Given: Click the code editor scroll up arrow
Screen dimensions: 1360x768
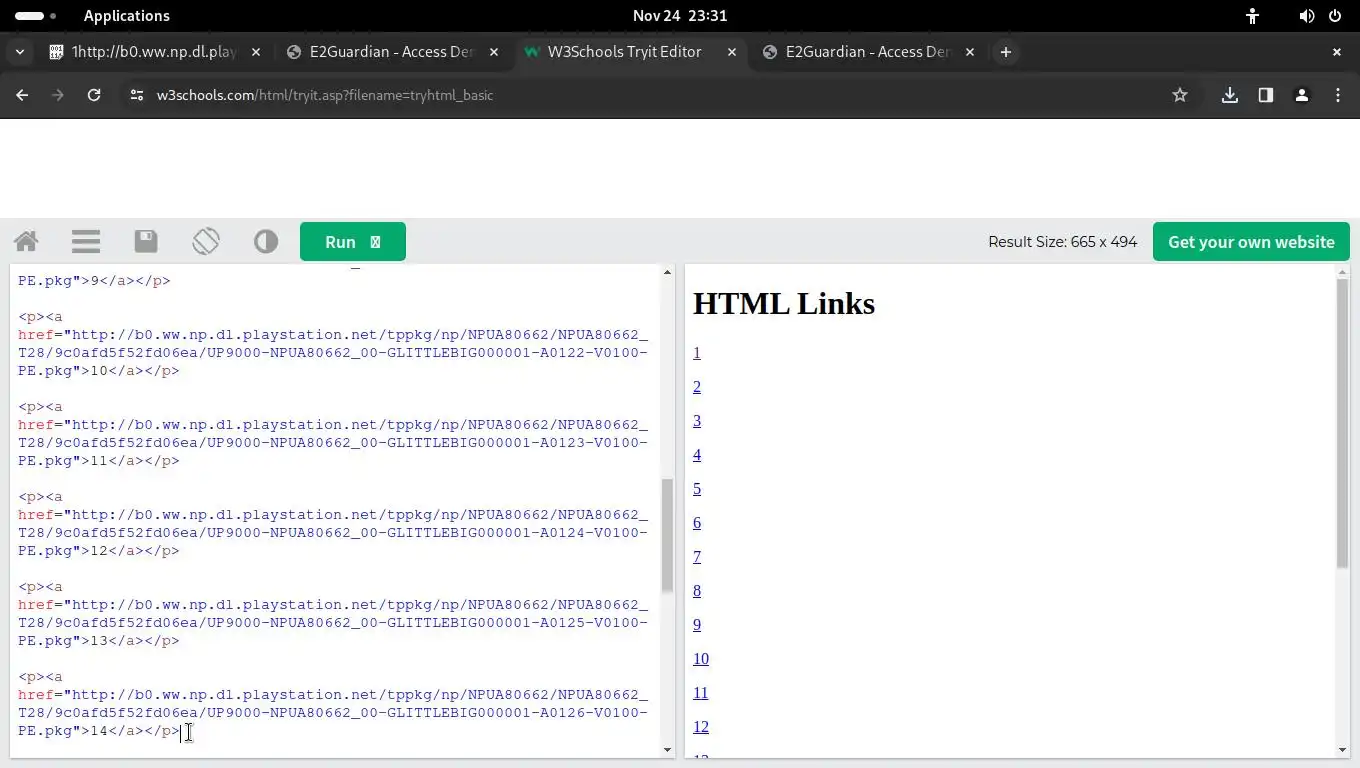Looking at the screenshot, I should [x=667, y=272].
